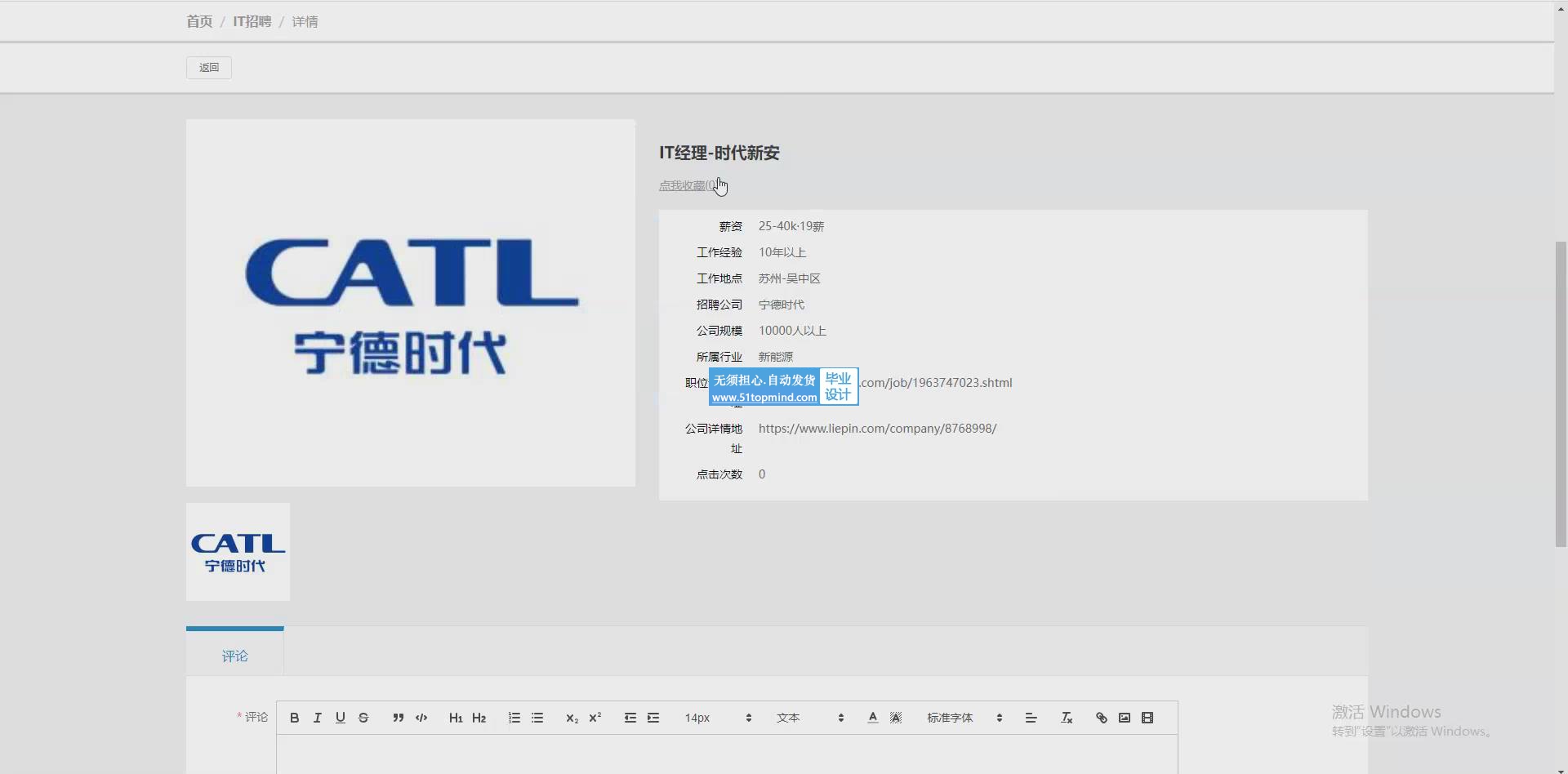Open the liepin company detail URL
The width and height of the screenshot is (1568, 774).
877,429
